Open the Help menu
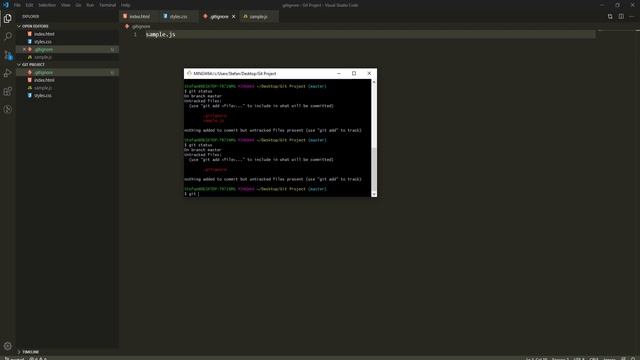The image size is (640, 360). [x=125, y=5]
